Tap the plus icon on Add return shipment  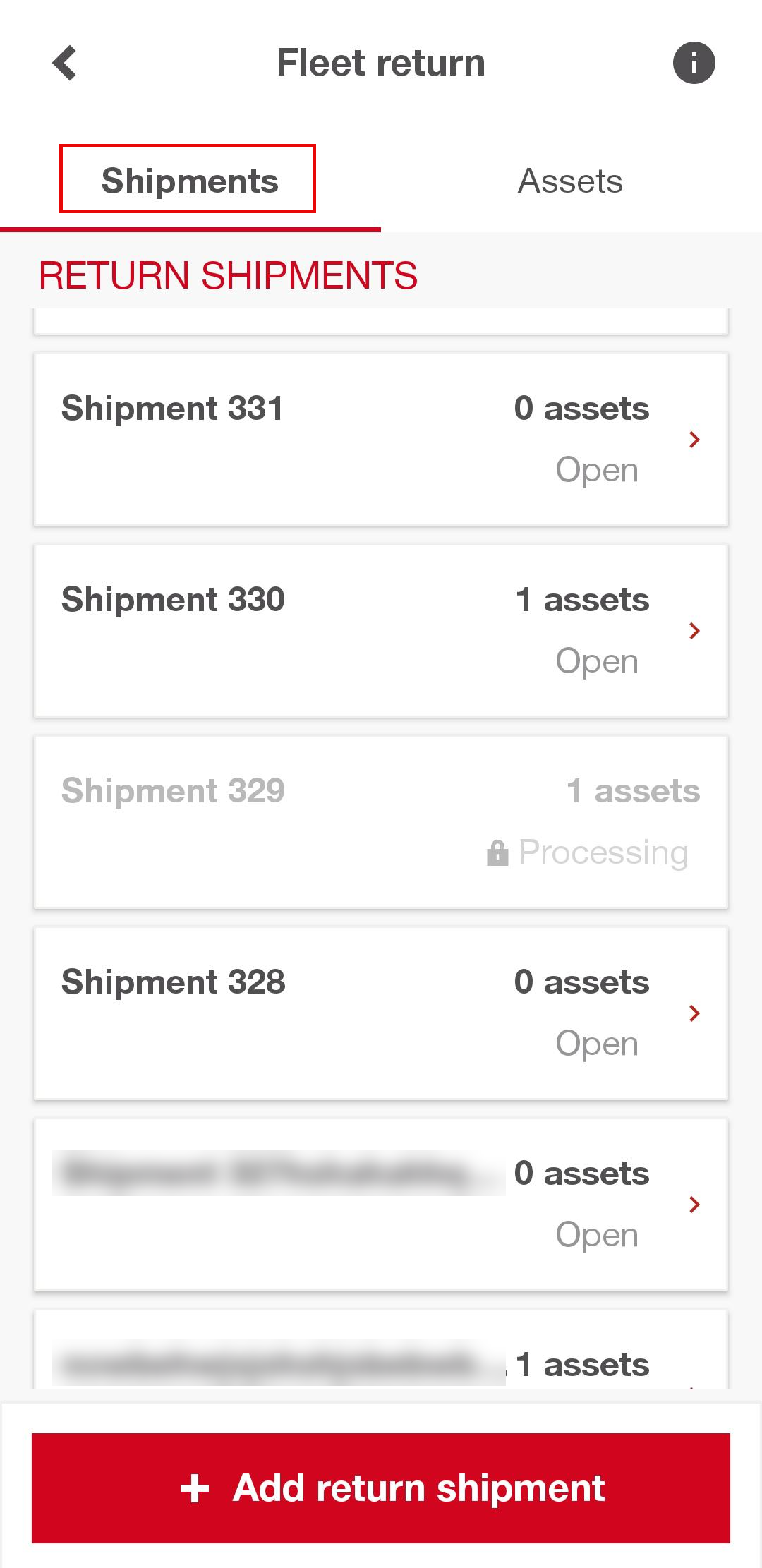(195, 1488)
